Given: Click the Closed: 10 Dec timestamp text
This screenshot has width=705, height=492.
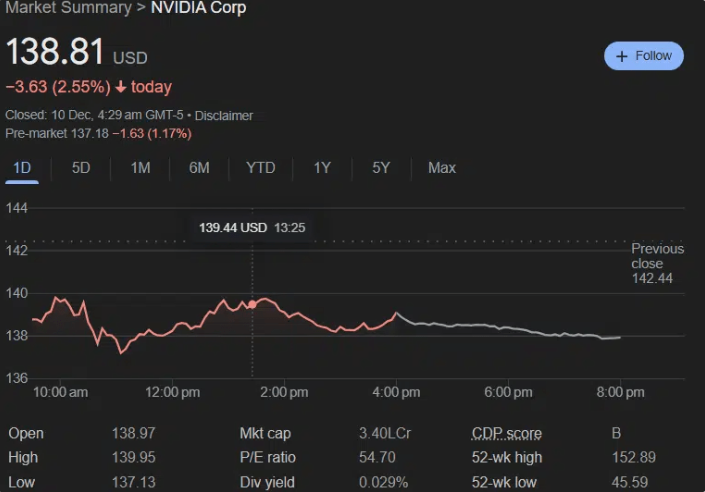Looking at the screenshot, I should (94, 115).
